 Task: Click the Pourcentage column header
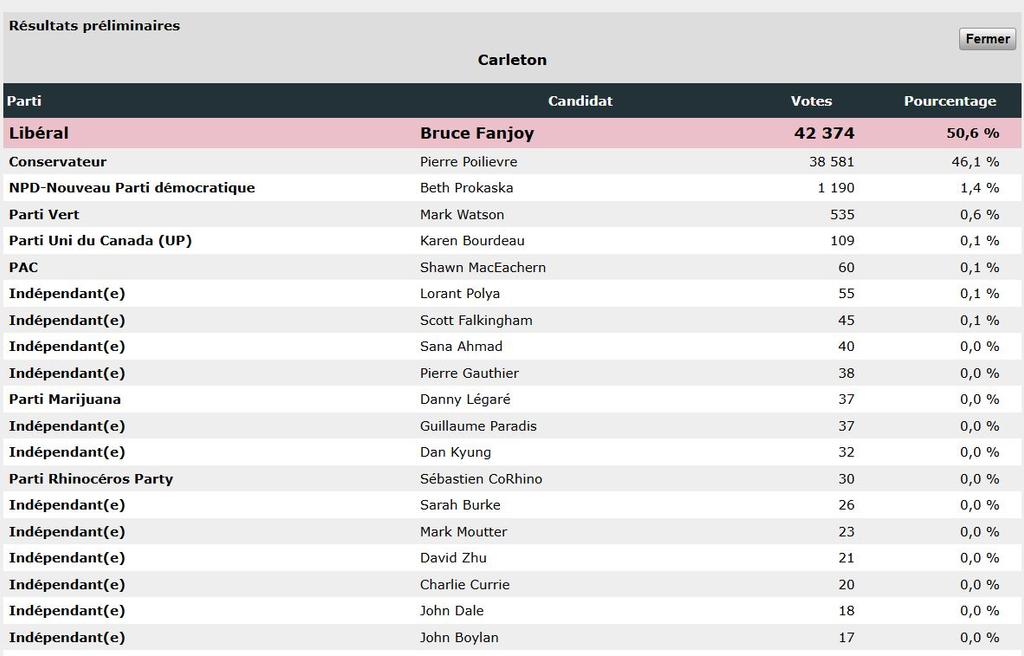coord(950,101)
